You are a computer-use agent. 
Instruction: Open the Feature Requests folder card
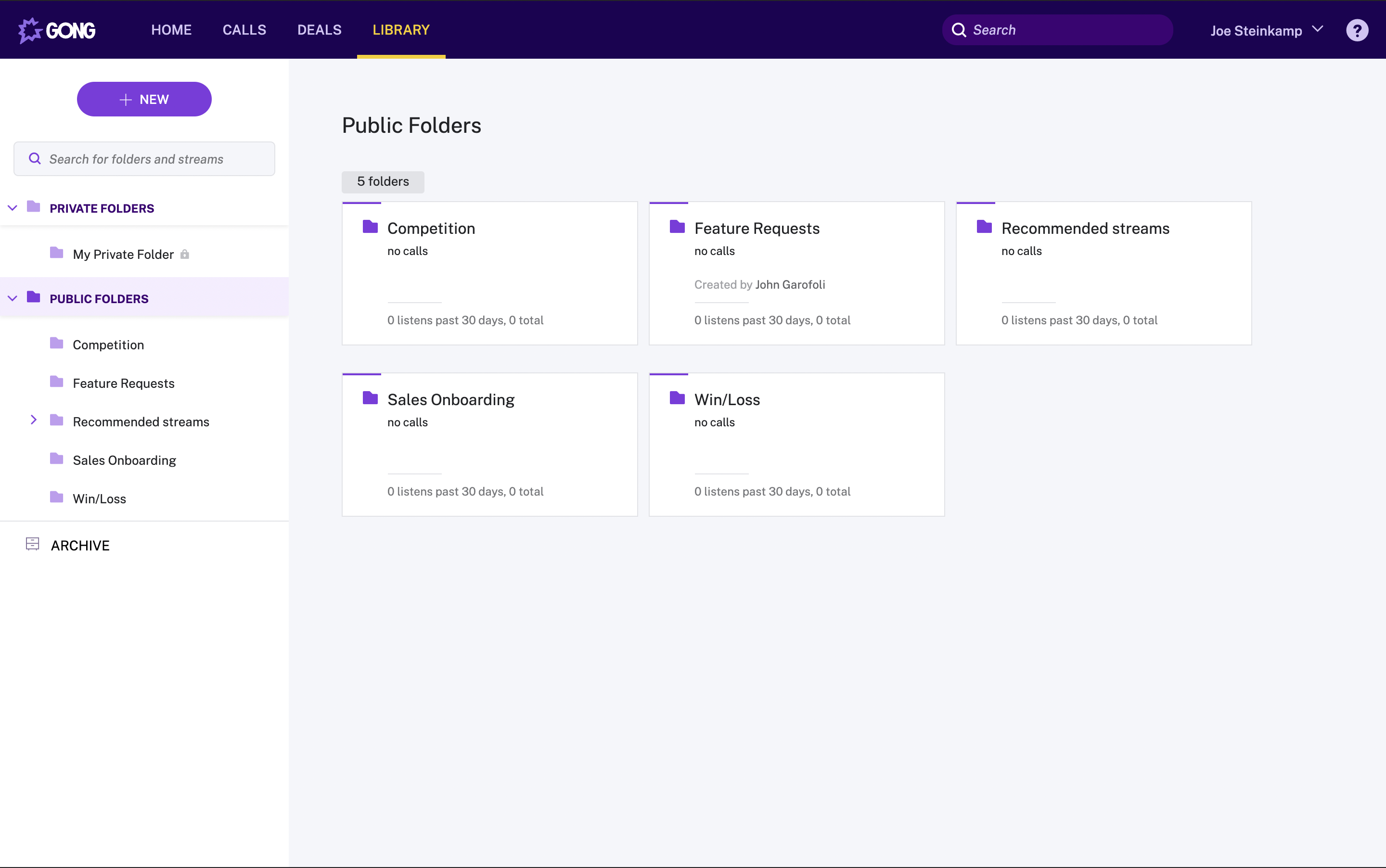click(796, 273)
